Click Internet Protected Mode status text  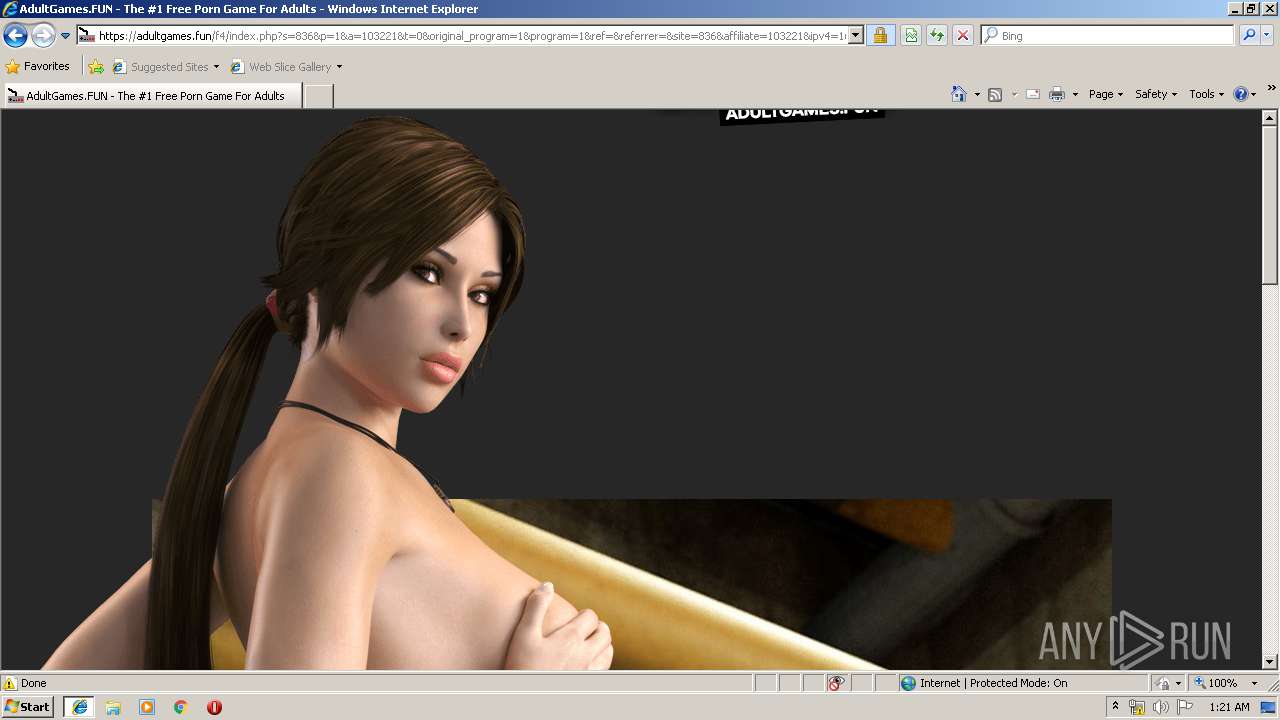(993, 683)
